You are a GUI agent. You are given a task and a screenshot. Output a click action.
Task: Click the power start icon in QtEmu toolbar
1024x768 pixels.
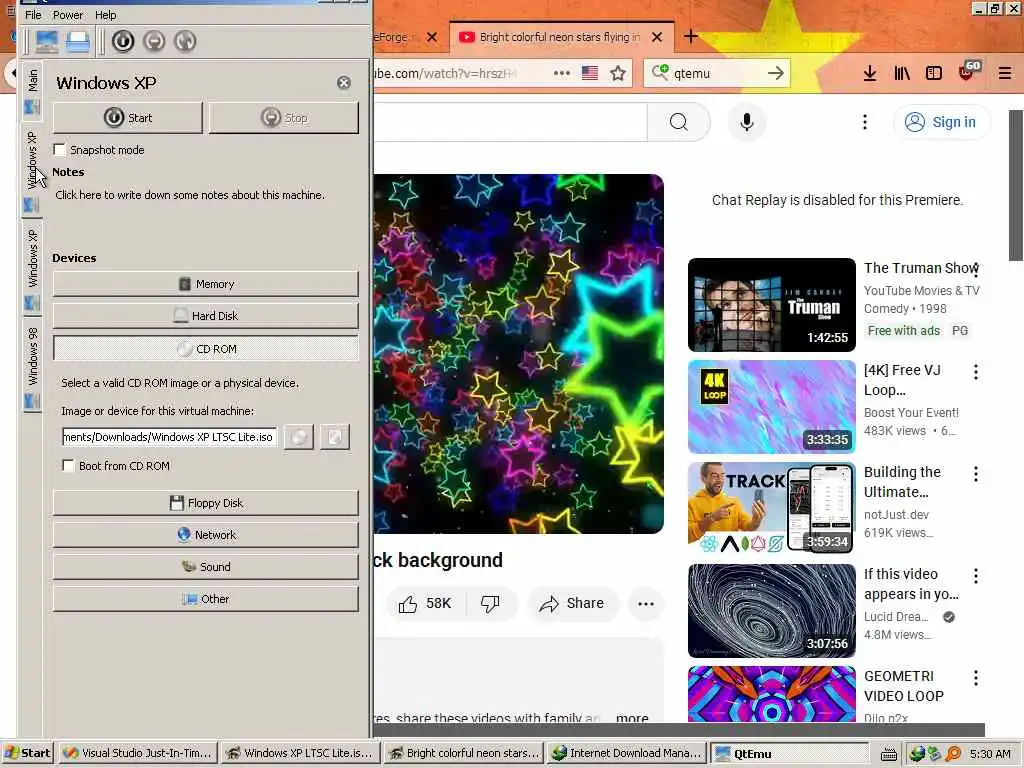tap(123, 42)
